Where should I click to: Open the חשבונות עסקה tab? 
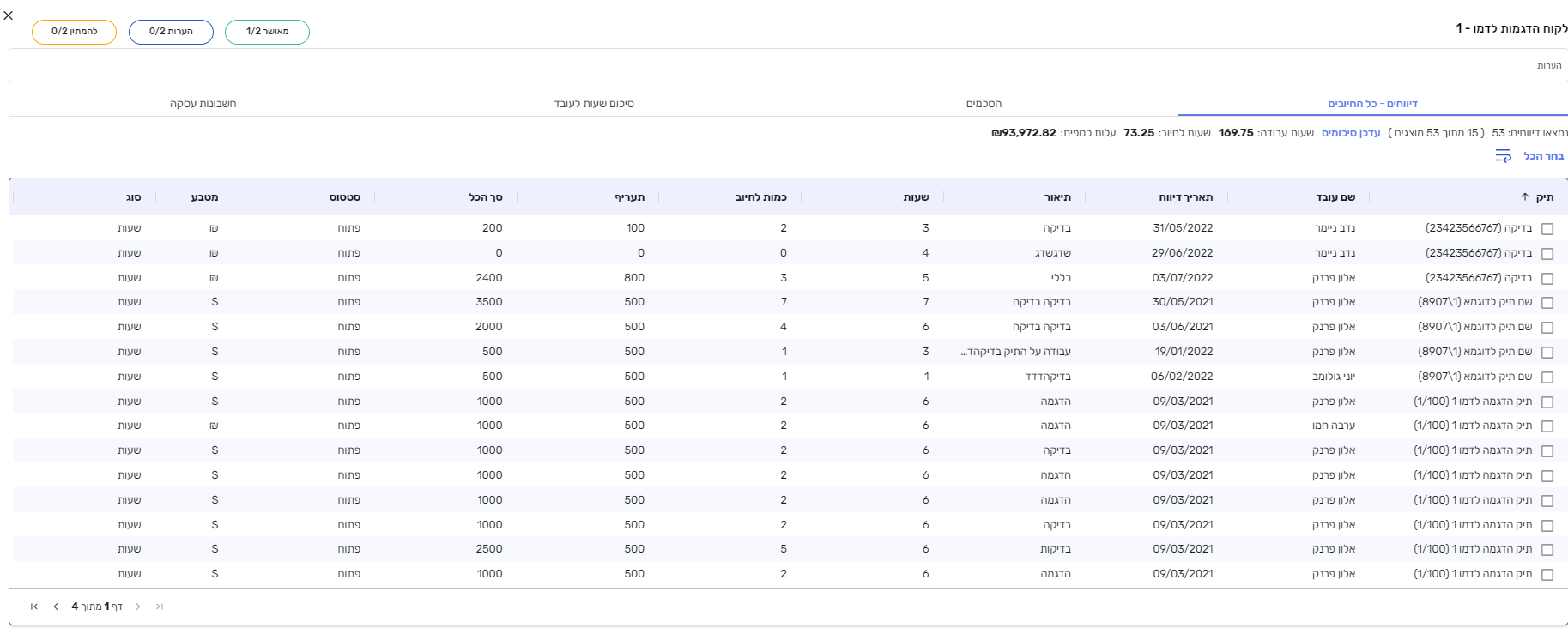tap(203, 104)
